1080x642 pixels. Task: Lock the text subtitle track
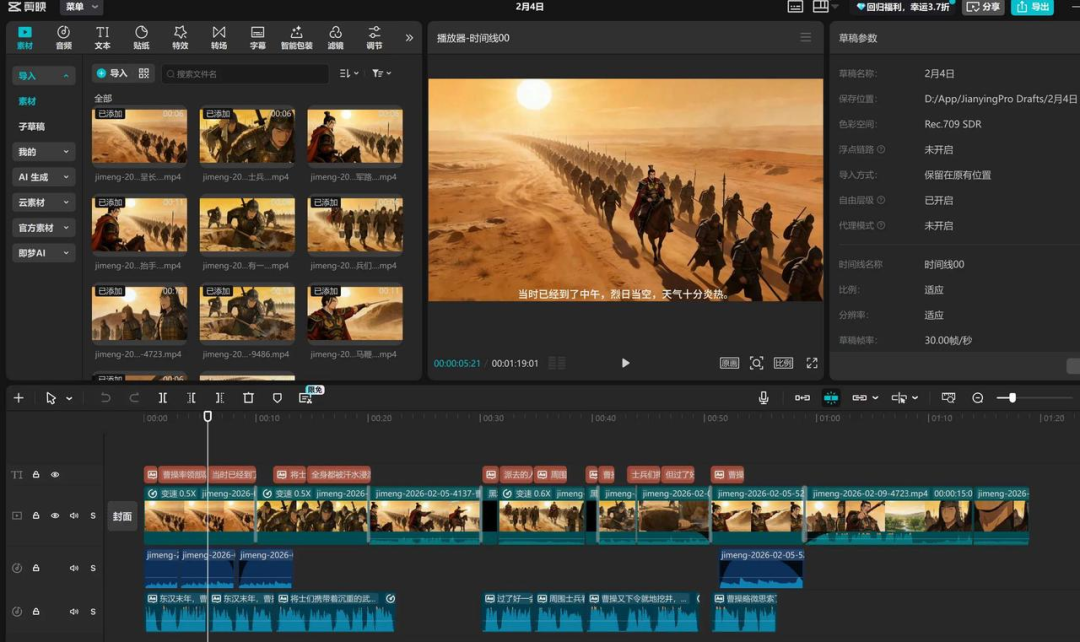pos(36,475)
